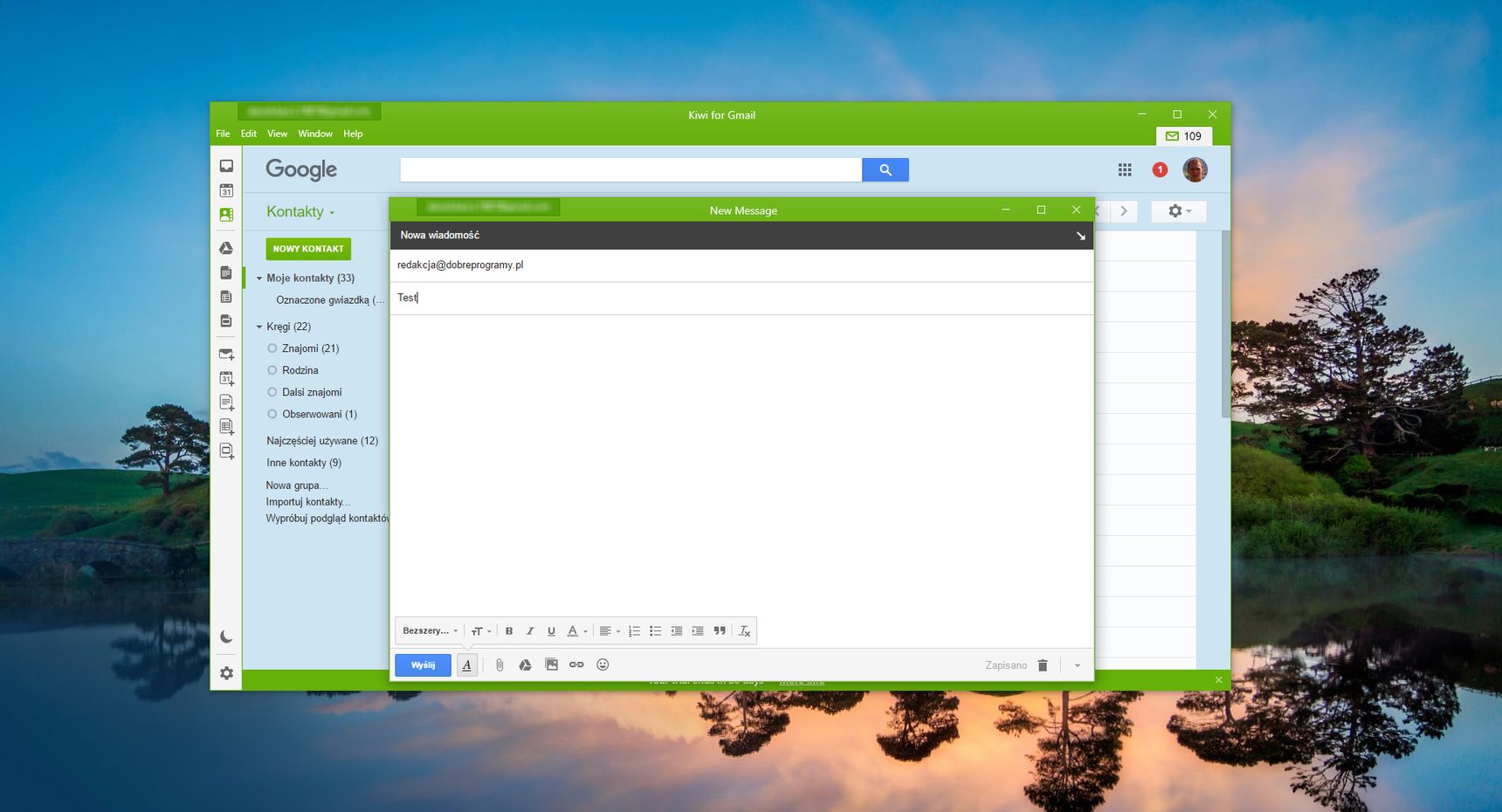Click the subject field containing Test

(741, 298)
